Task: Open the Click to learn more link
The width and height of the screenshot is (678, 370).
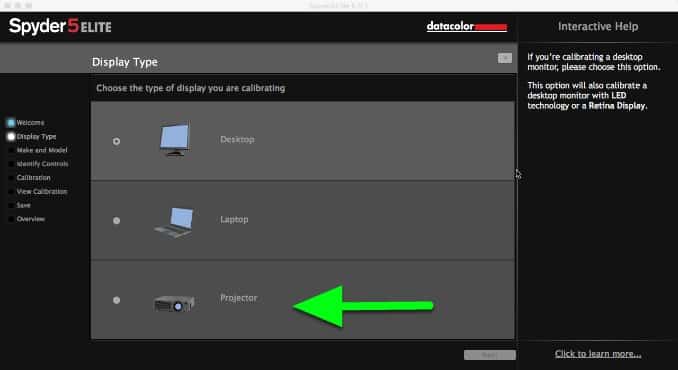Action: pyautogui.click(x=598, y=354)
